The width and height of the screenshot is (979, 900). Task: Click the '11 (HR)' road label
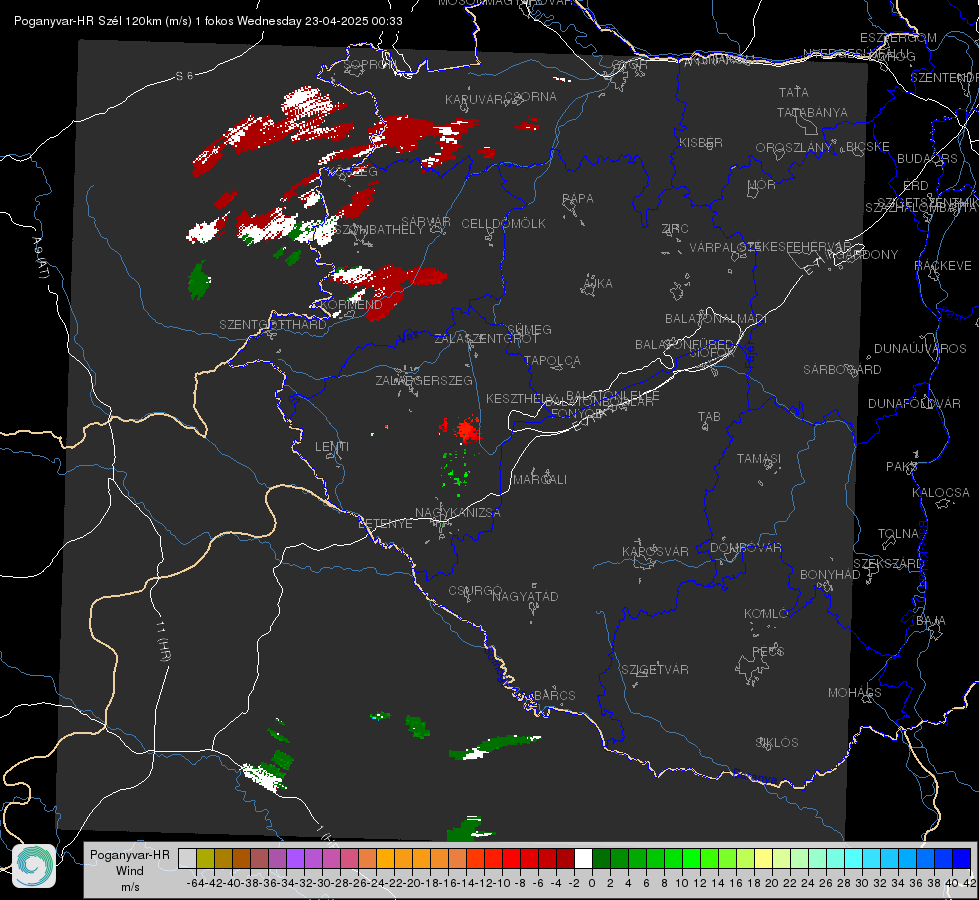162,641
